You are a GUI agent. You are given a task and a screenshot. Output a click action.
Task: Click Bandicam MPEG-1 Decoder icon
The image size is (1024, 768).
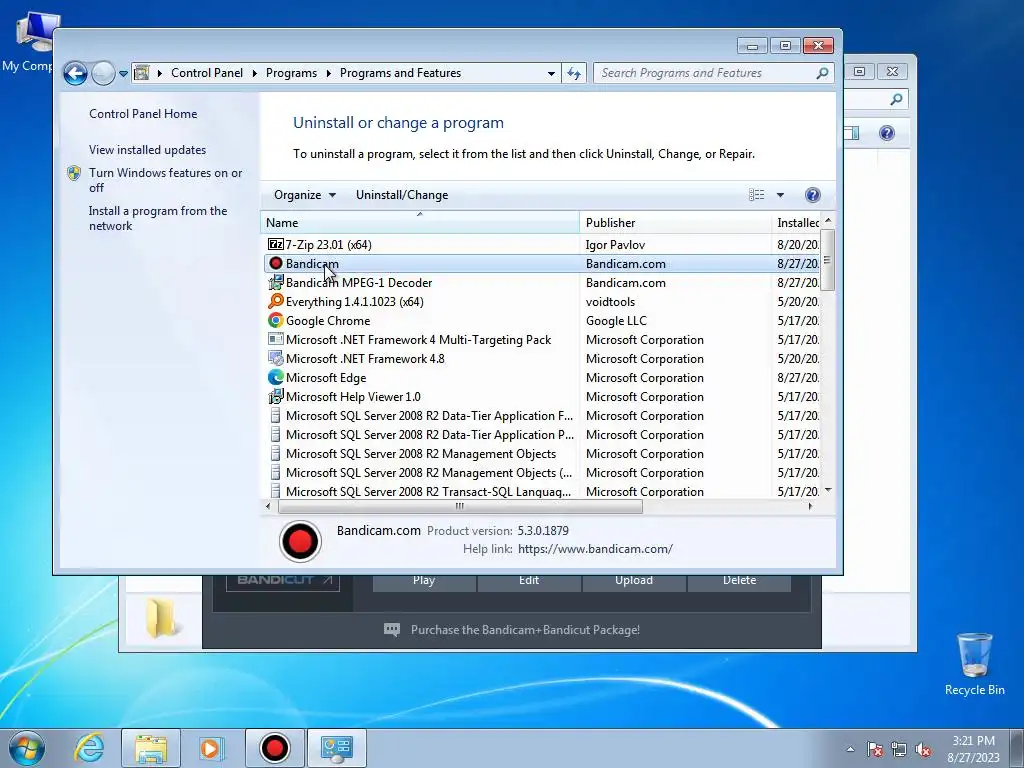pos(276,282)
